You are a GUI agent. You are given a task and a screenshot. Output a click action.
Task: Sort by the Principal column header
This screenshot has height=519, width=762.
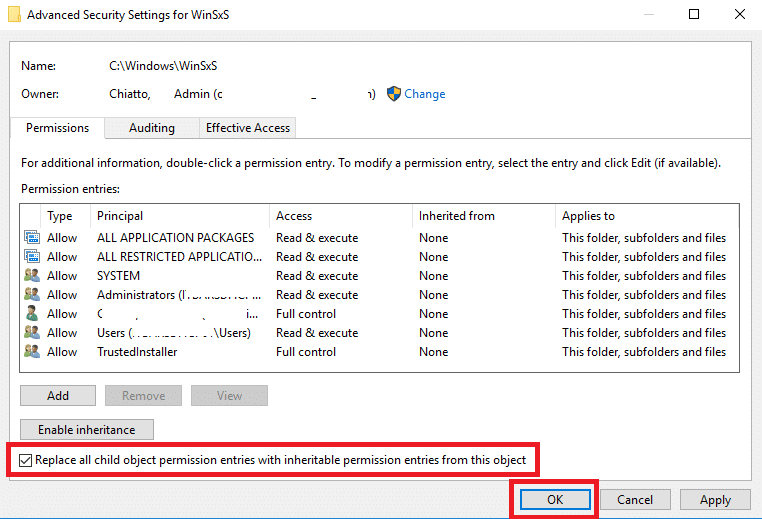pos(180,216)
